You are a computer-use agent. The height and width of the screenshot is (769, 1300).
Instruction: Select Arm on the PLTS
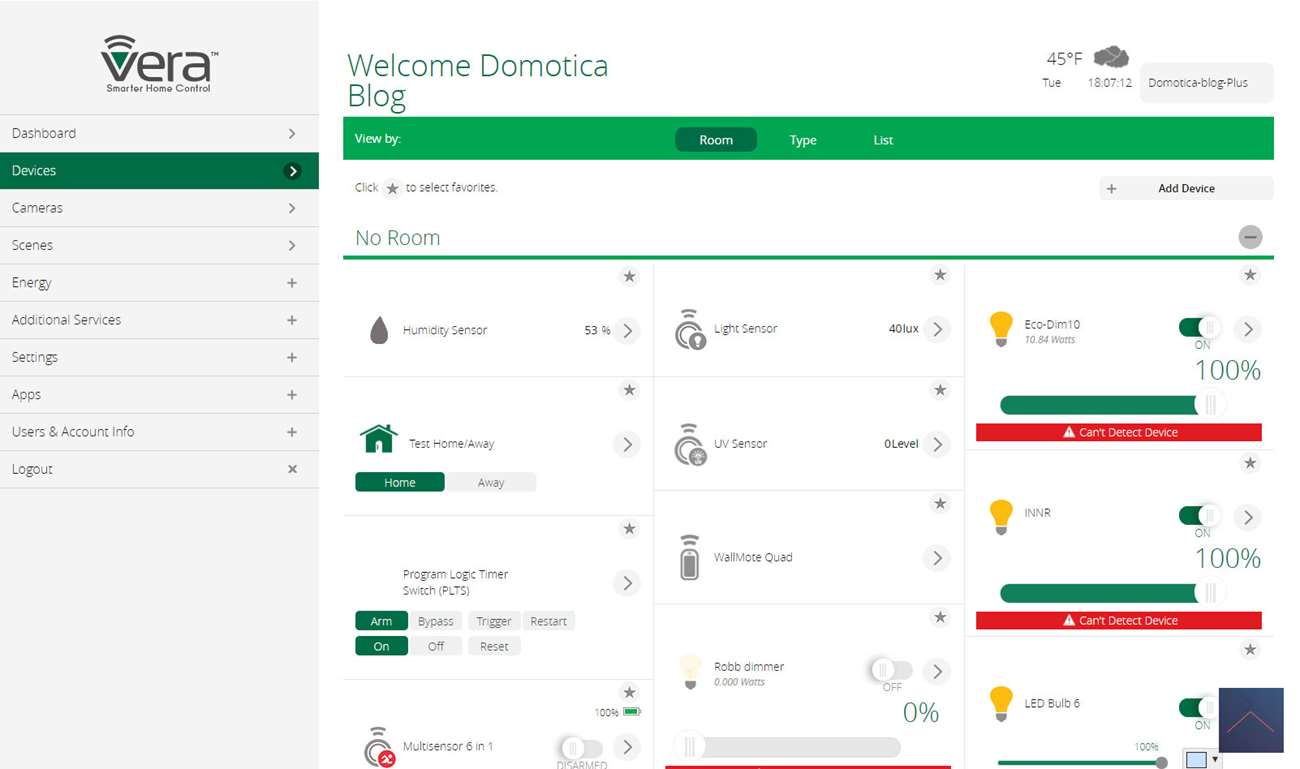click(381, 621)
